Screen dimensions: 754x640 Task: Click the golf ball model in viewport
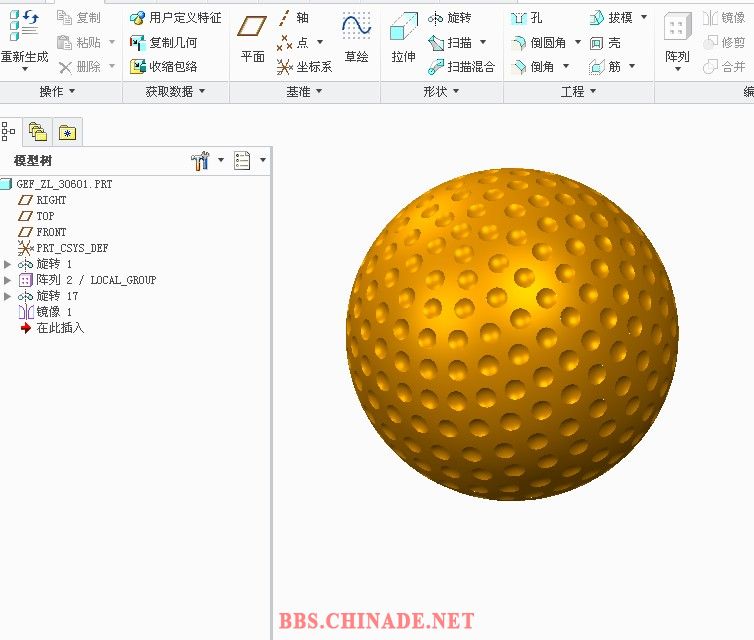[512, 334]
